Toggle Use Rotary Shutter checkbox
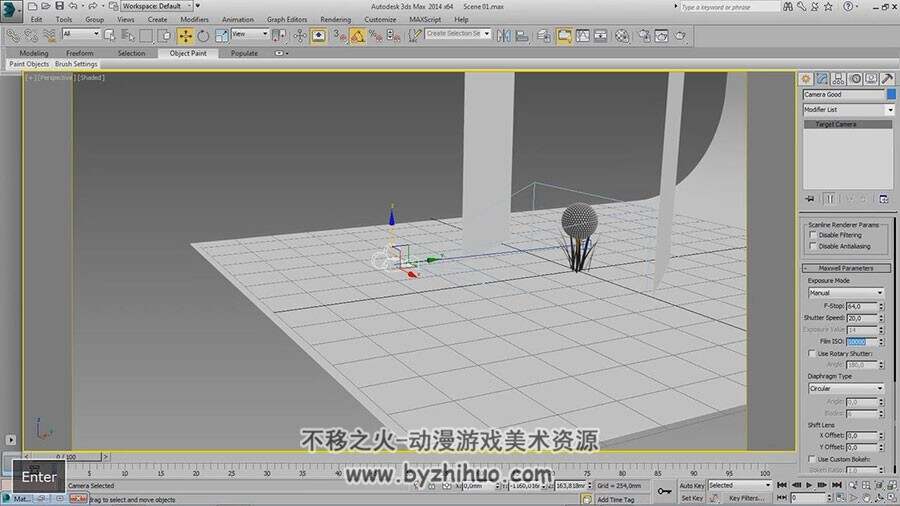The image size is (900, 506). [812, 353]
